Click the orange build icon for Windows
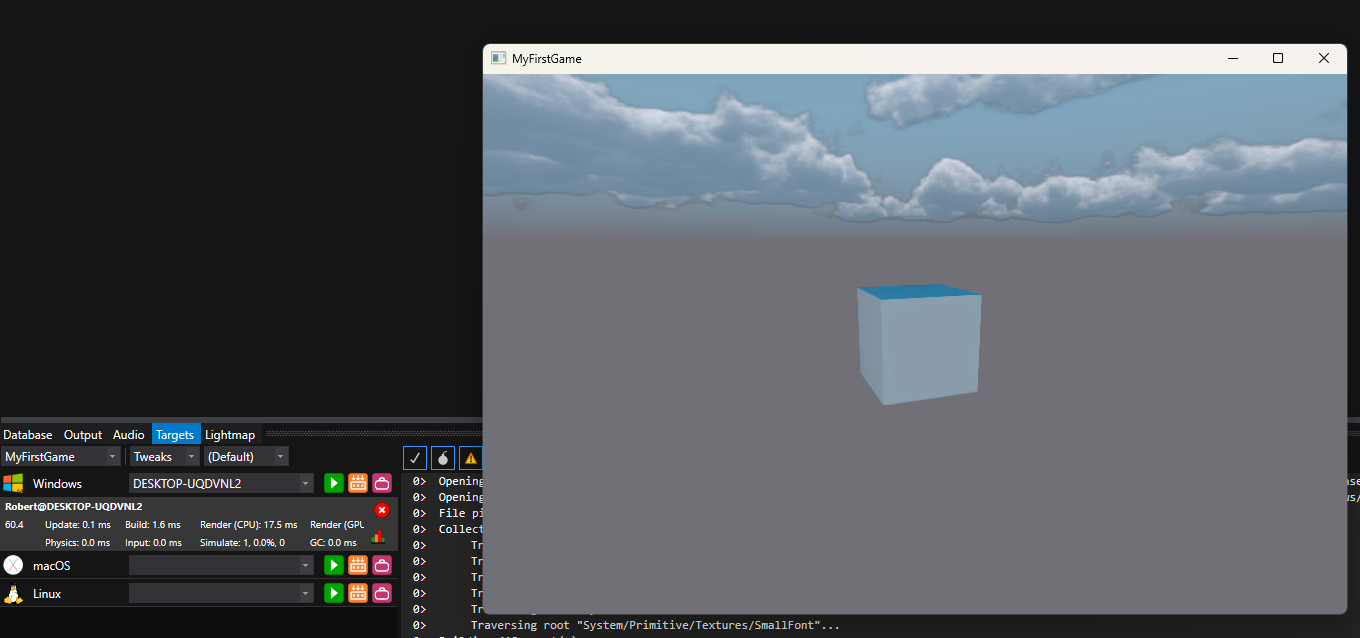Screen dimensions: 1360x638 [357, 483]
